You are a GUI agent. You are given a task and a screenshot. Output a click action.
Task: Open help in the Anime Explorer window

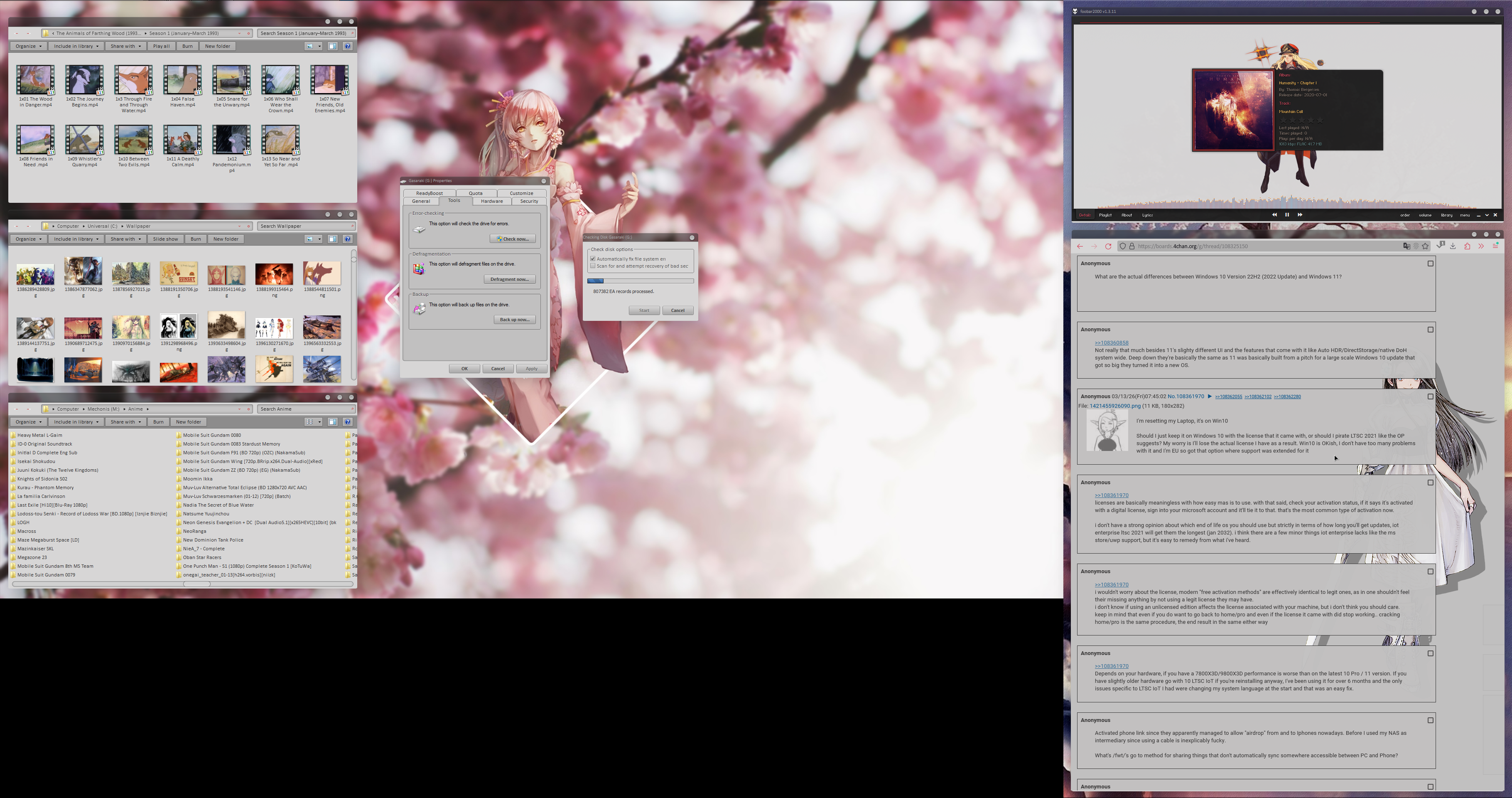(348, 421)
